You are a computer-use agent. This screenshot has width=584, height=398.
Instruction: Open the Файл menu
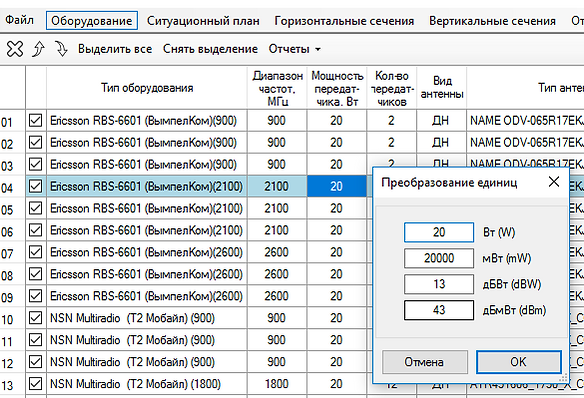pyautogui.click(x=19, y=20)
